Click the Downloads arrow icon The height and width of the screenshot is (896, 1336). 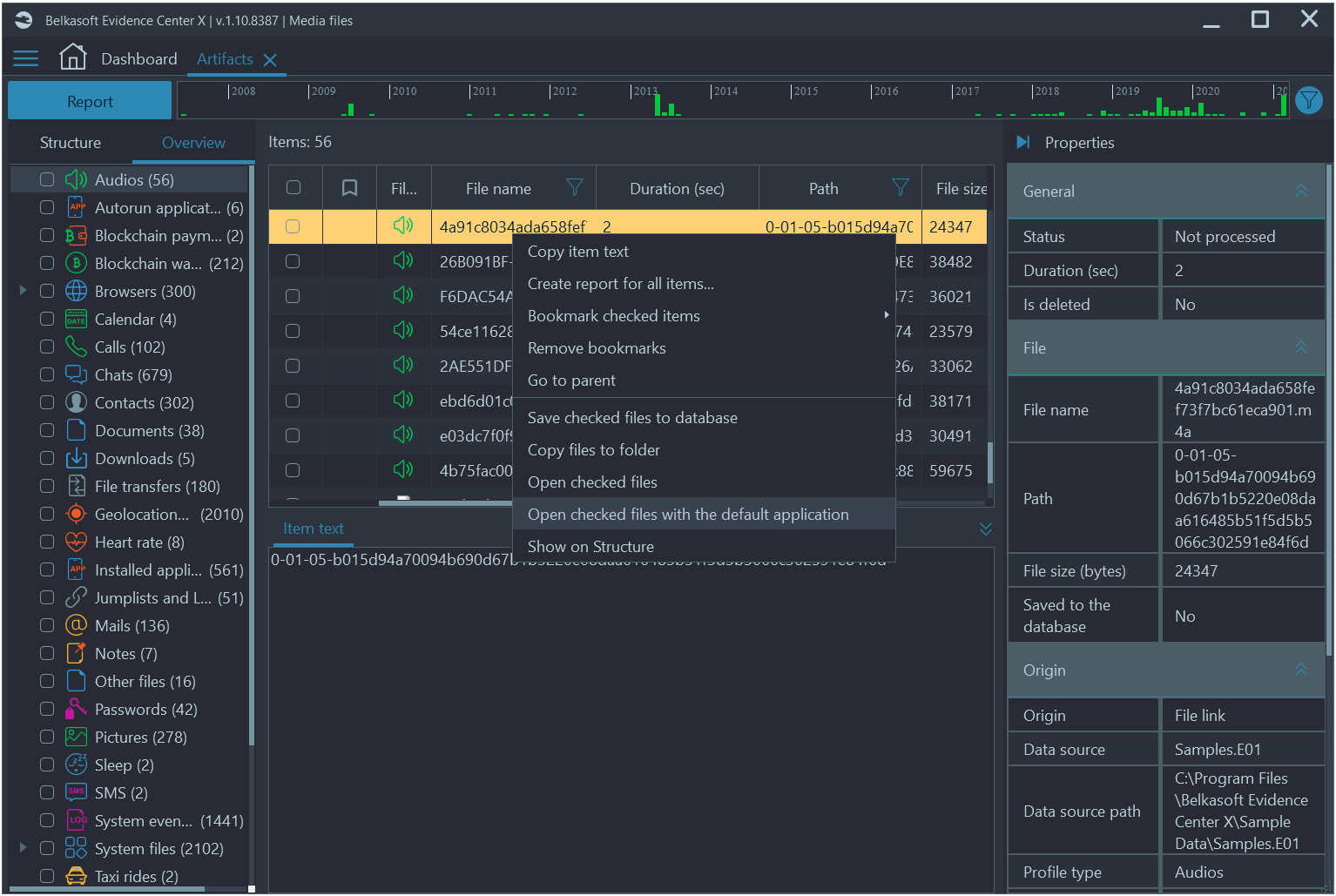[x=77, y=458]
